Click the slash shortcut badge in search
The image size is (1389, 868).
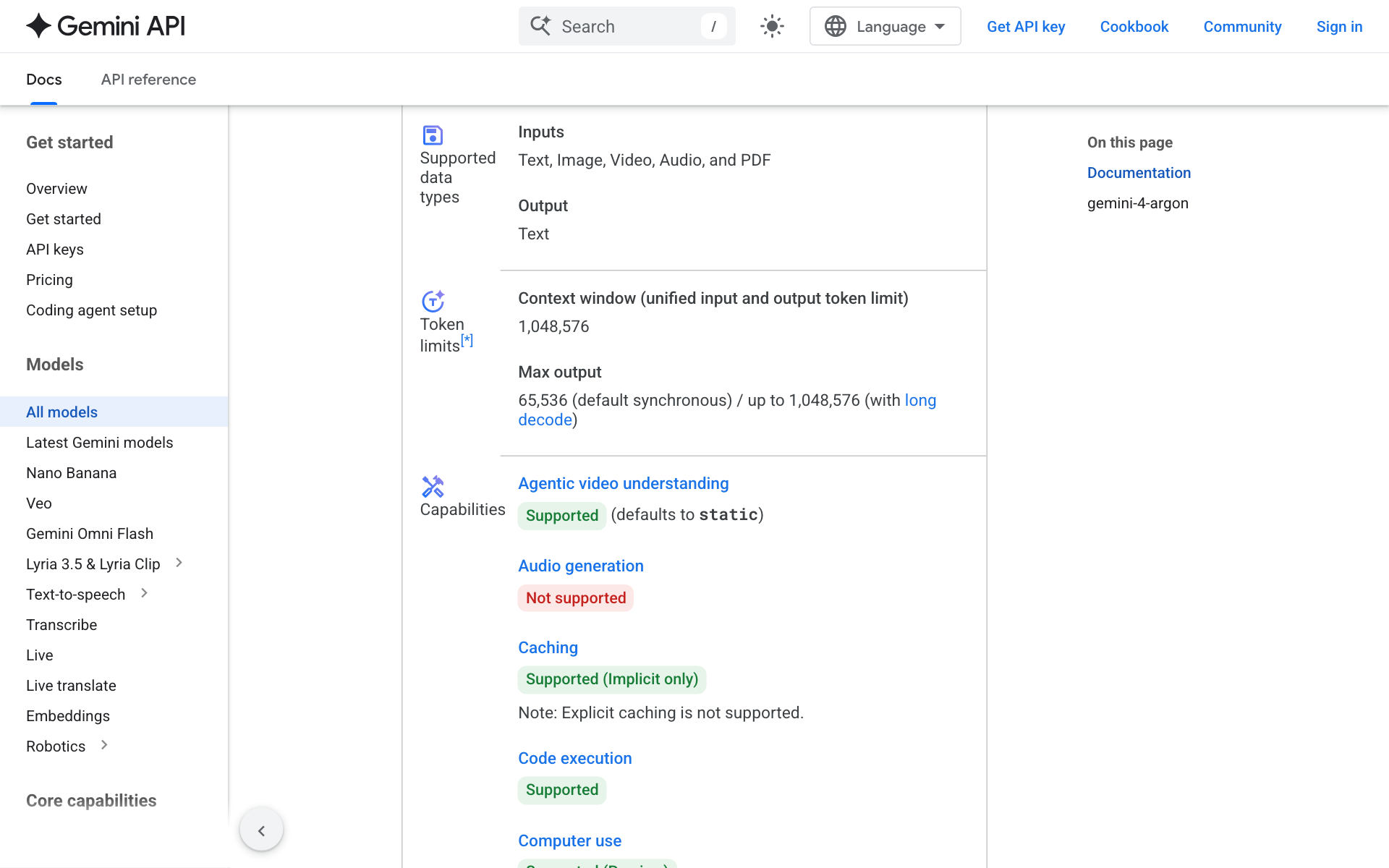click(x=713, y=26)
